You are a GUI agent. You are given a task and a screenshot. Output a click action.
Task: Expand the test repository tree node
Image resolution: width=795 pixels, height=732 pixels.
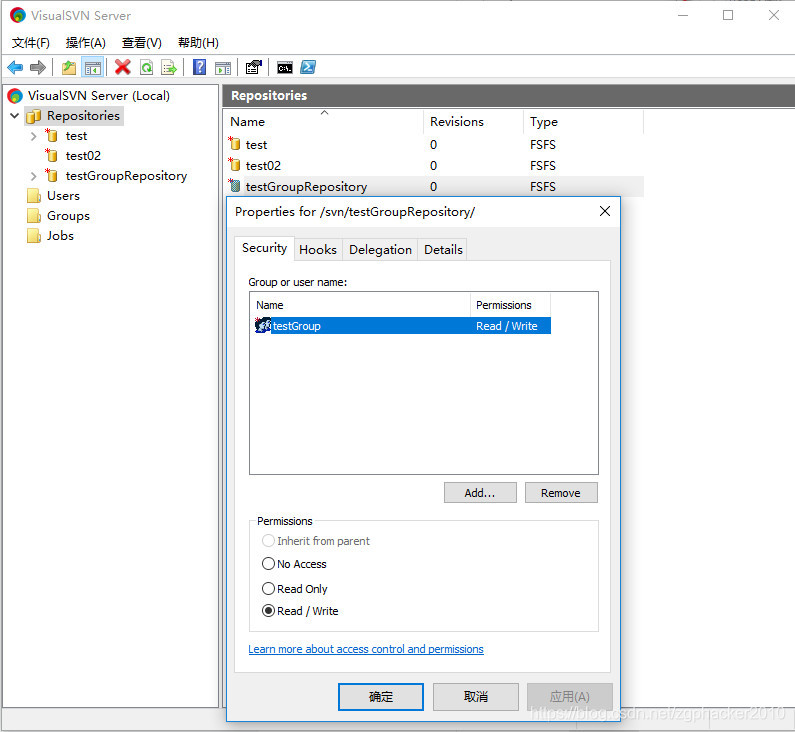[33, 136]
